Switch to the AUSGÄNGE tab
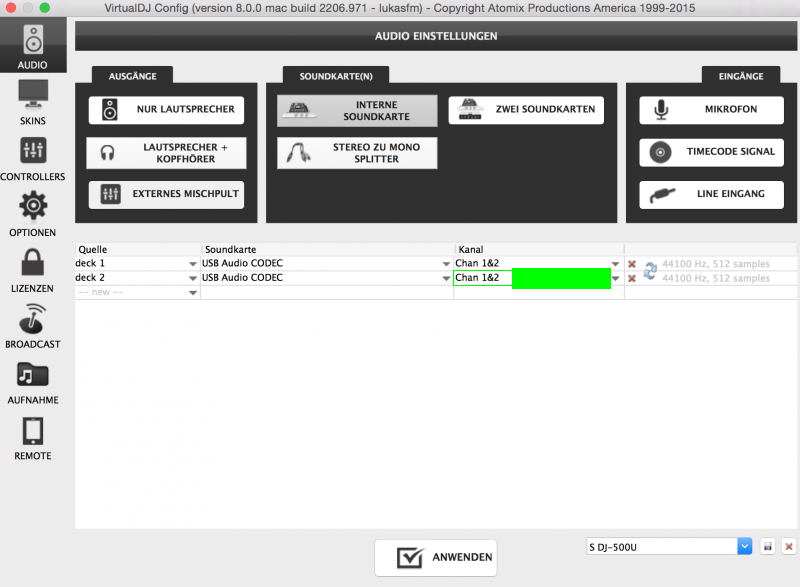Viewport: 800px width, 587px height. tap(133, 75)
